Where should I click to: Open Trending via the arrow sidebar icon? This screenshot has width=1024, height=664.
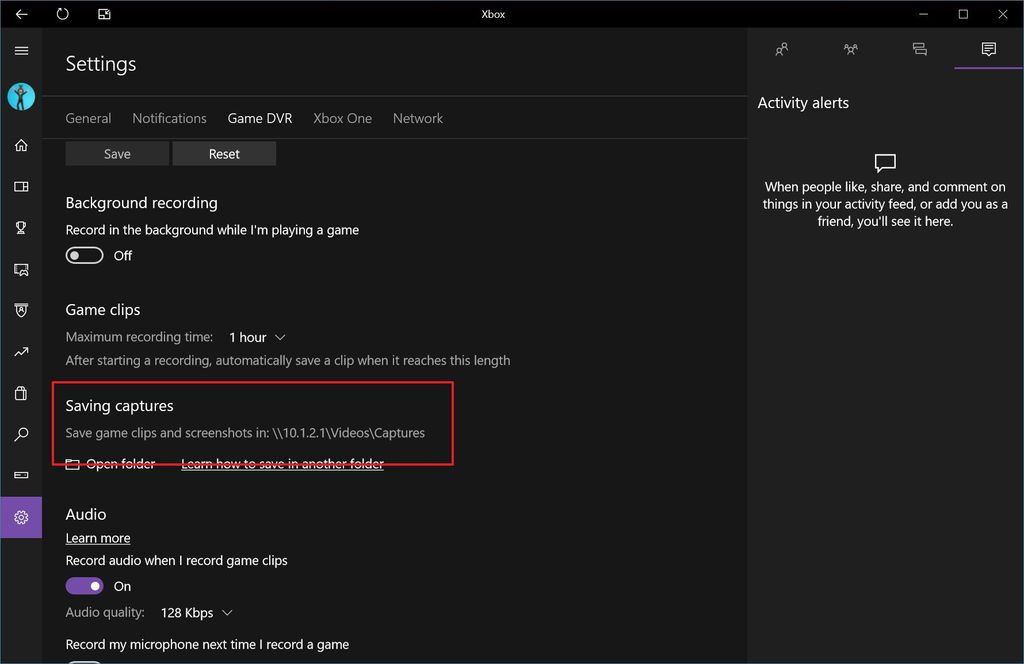[20, 351]
